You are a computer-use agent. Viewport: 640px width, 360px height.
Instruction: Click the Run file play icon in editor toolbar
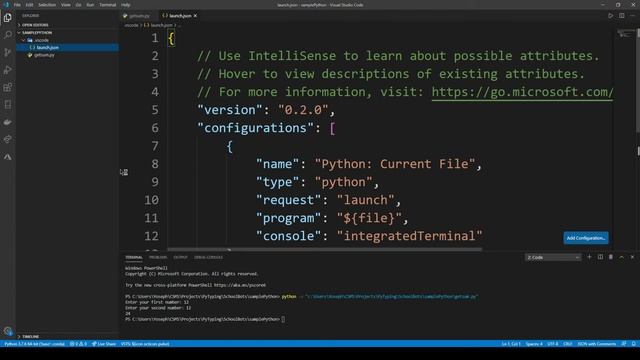point(610,16)
